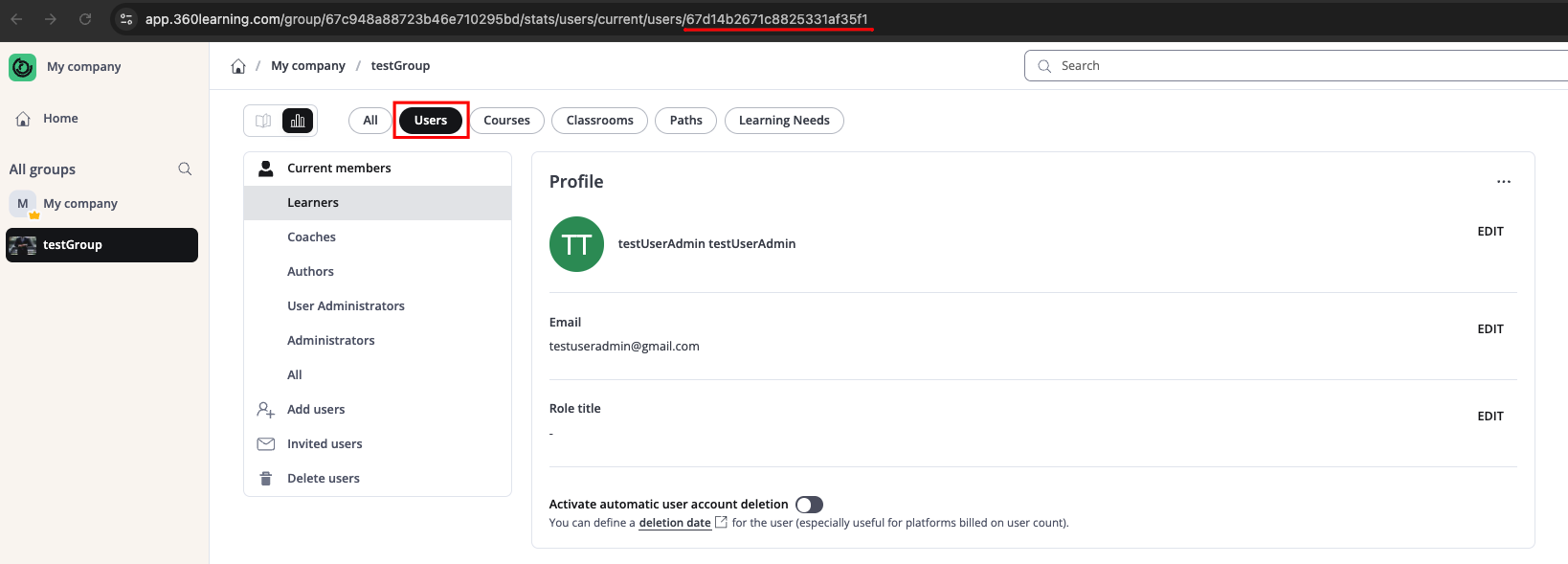1568x564 pixels.
Task: Click the breadcrumb home icon
Action: point(238,66)
